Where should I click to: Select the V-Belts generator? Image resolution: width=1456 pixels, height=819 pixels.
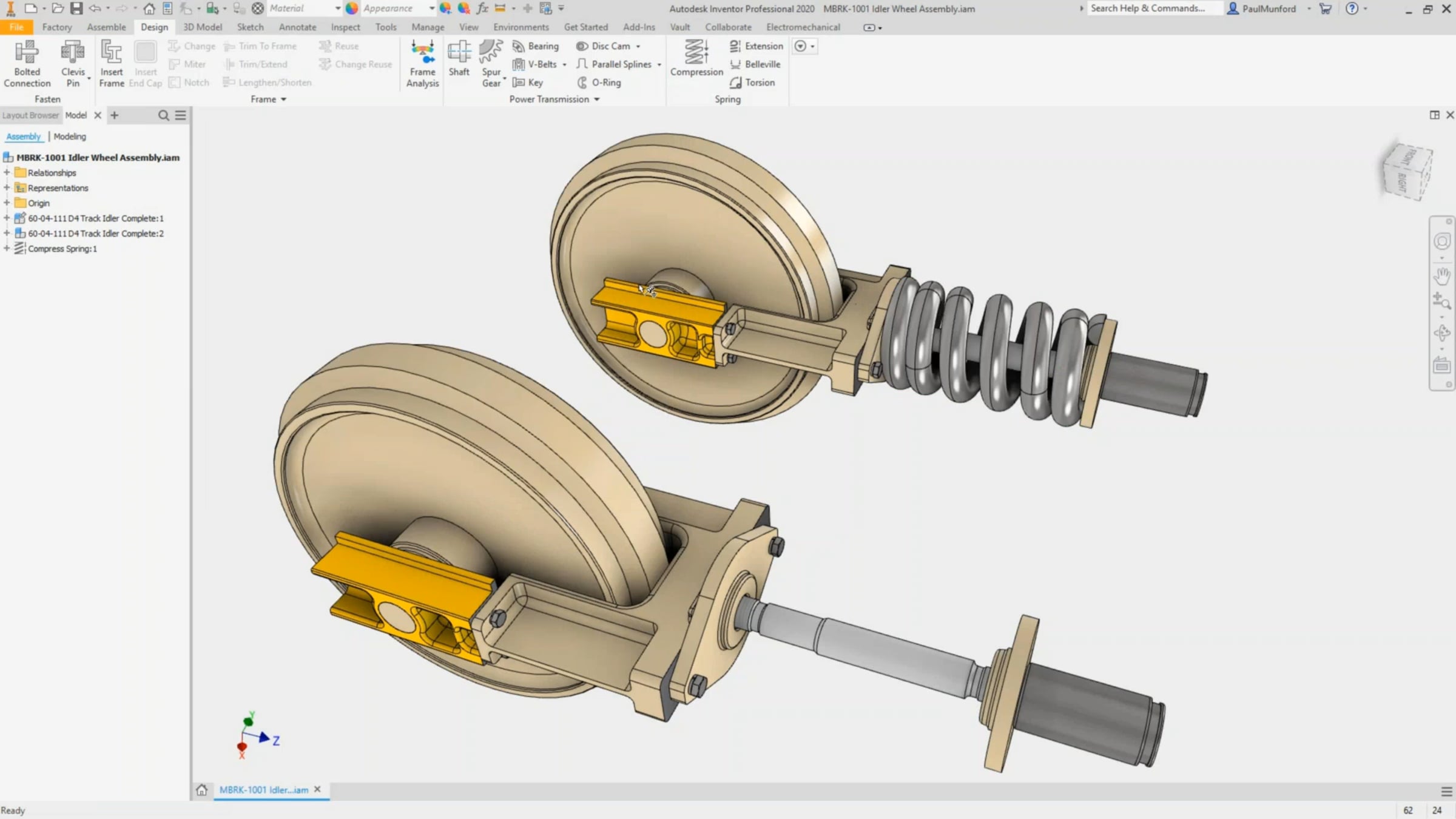click(534, 64)
